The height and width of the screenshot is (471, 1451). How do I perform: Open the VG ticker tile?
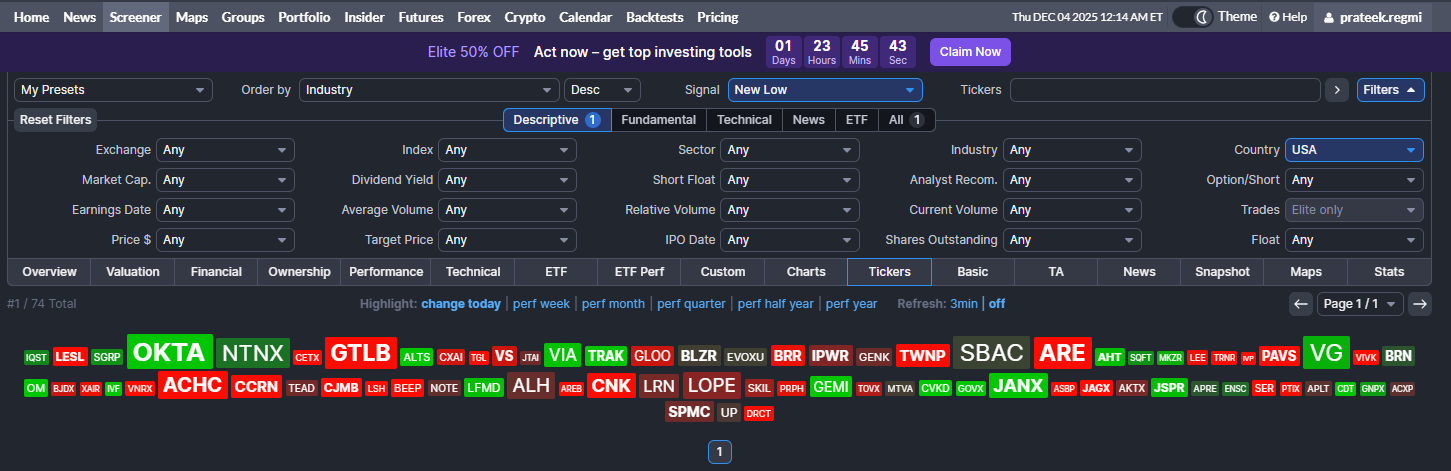1326,353
